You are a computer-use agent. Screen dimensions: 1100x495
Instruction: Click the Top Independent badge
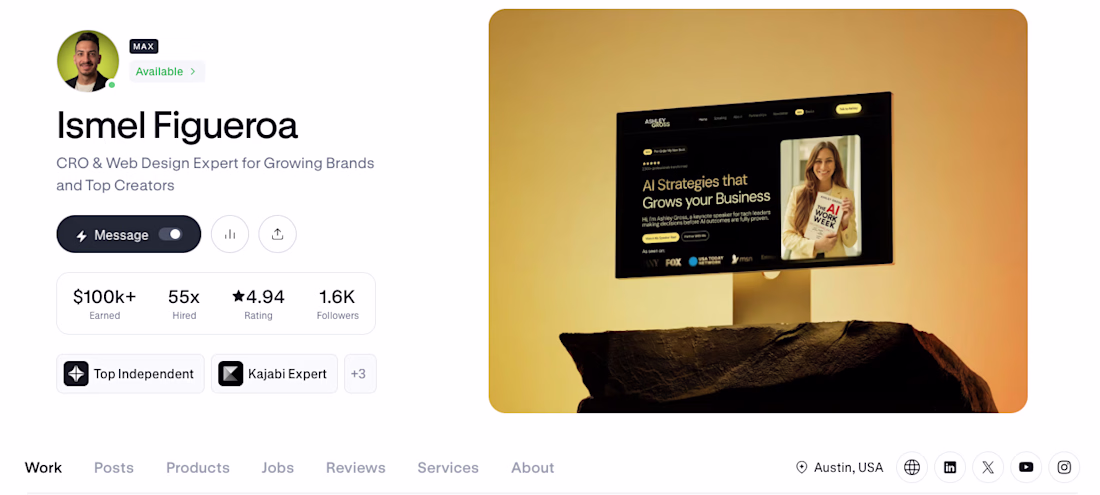coord(130,374)
